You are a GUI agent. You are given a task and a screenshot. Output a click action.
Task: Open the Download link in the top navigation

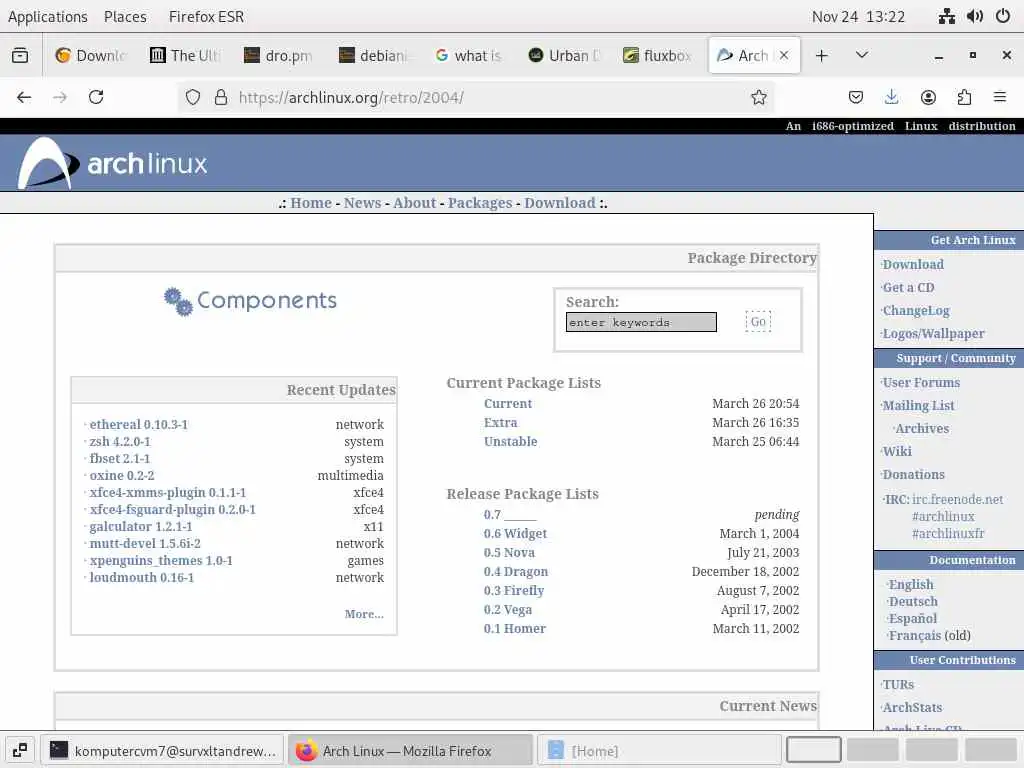560,203
